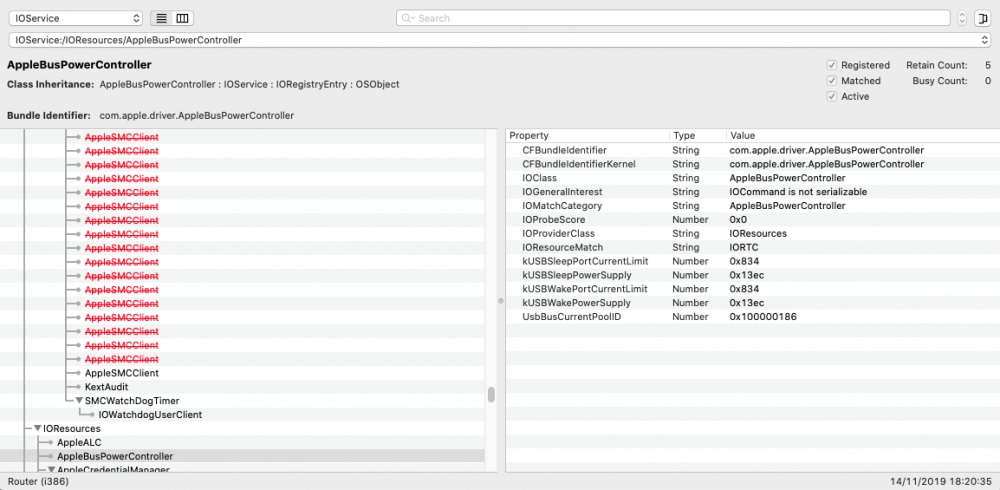This screenshot has width=1000, height=490.
Task: Select the IOResourceMatch property row
Action: pos(753,248)
